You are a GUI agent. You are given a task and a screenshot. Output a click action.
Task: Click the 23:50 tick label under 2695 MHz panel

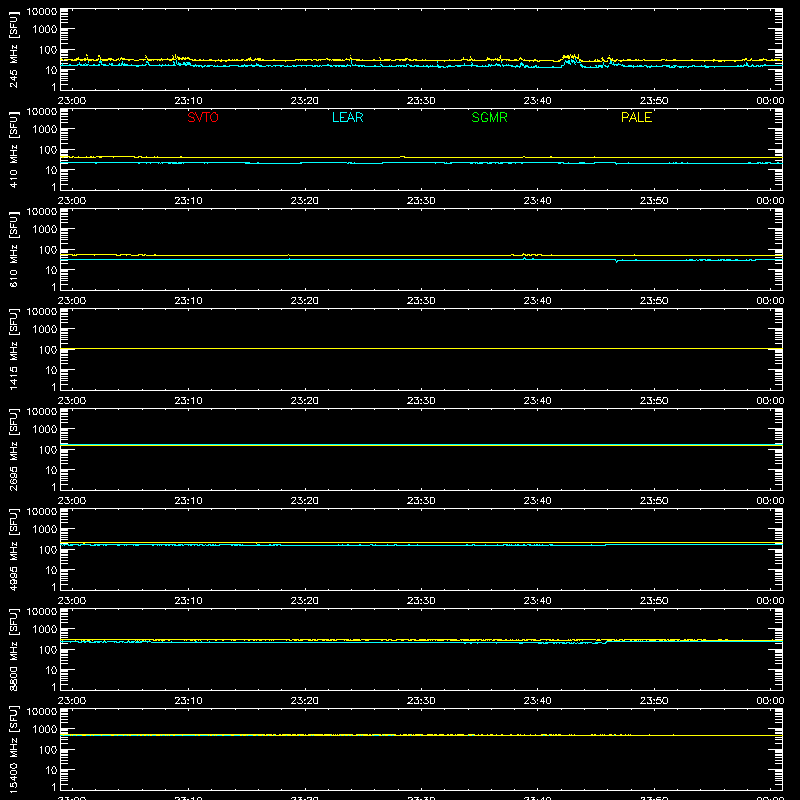[x=654, y=501]
